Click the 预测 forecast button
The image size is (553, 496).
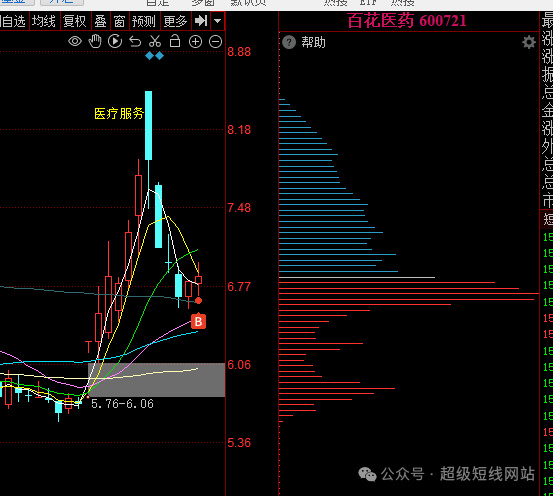point(145,21)
